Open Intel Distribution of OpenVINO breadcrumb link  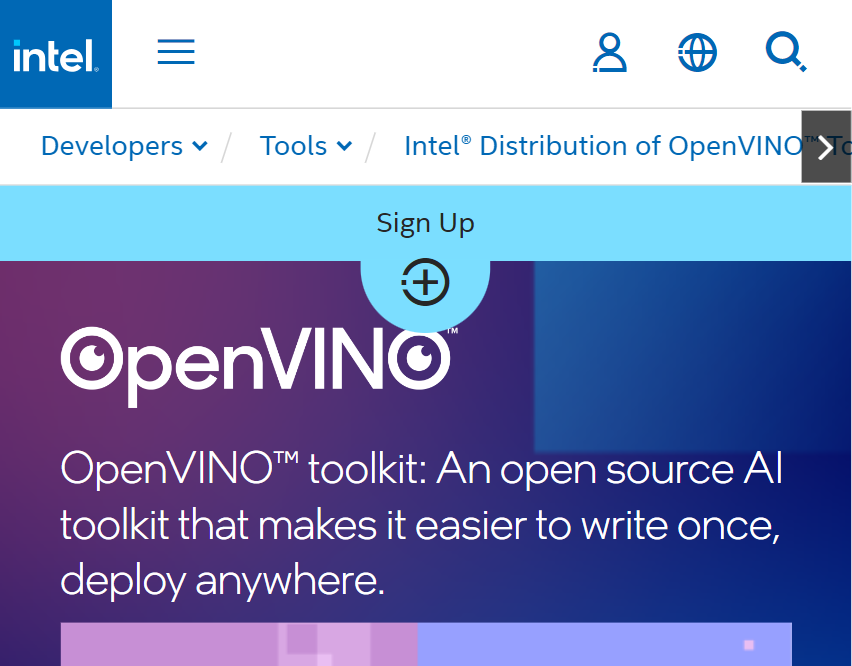[603, 146]
